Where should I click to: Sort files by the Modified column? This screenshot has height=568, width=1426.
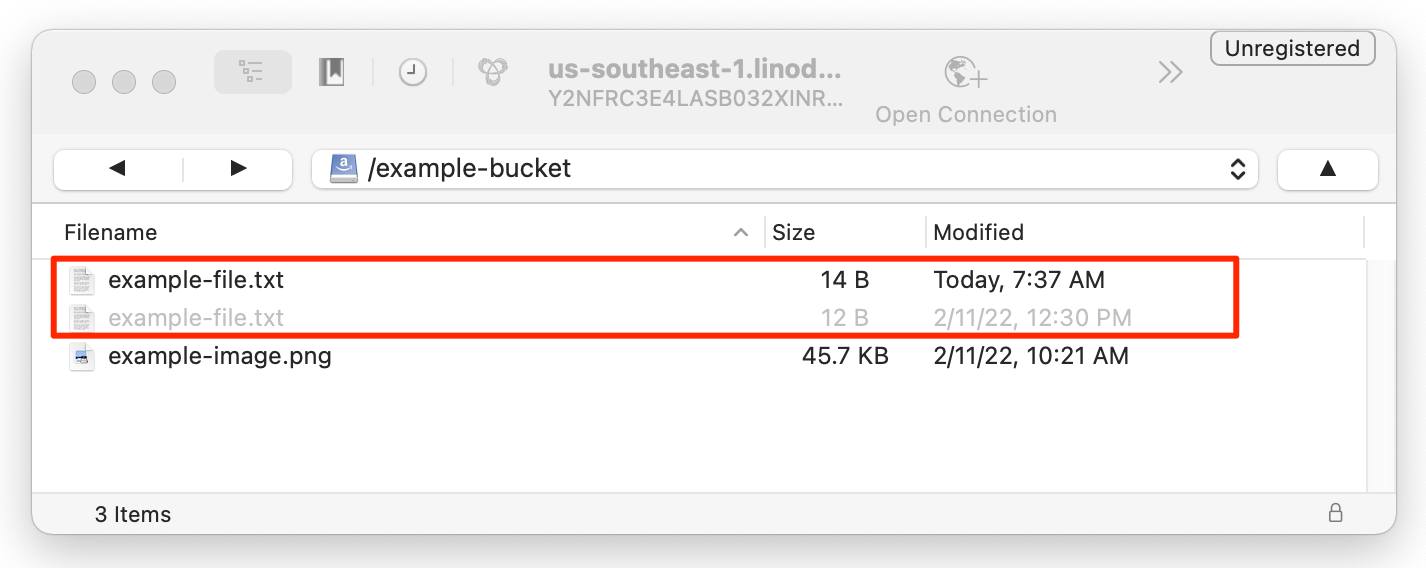coord(978,233)
